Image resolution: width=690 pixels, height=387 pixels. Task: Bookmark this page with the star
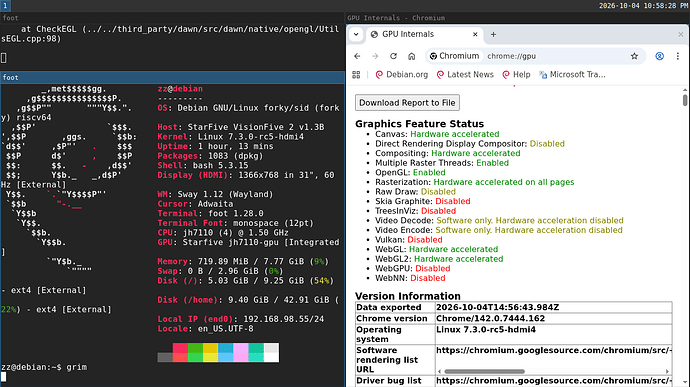(634, 56)
